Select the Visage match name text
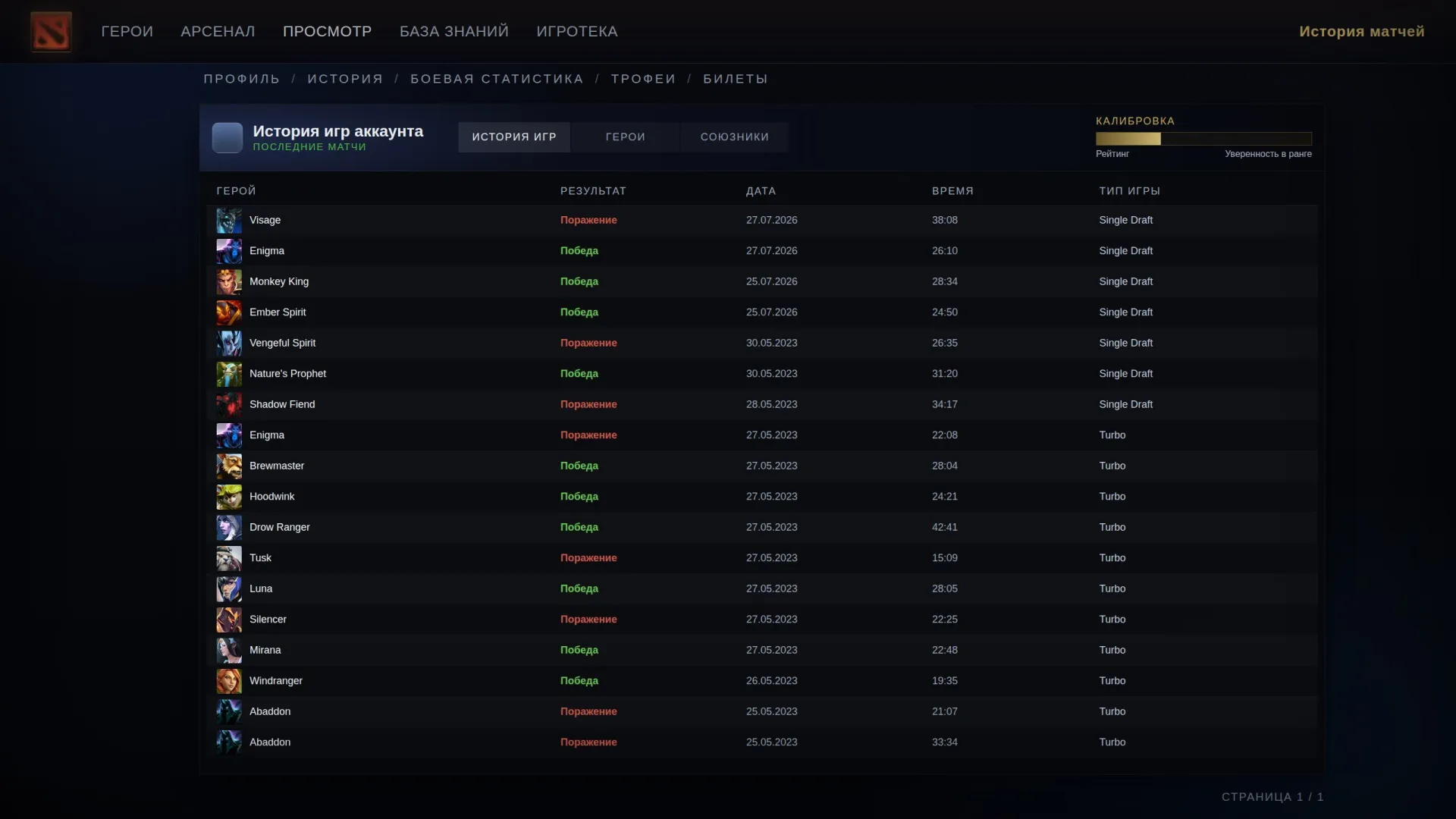Screen dimensions: 1456x819 pos(265,221)
